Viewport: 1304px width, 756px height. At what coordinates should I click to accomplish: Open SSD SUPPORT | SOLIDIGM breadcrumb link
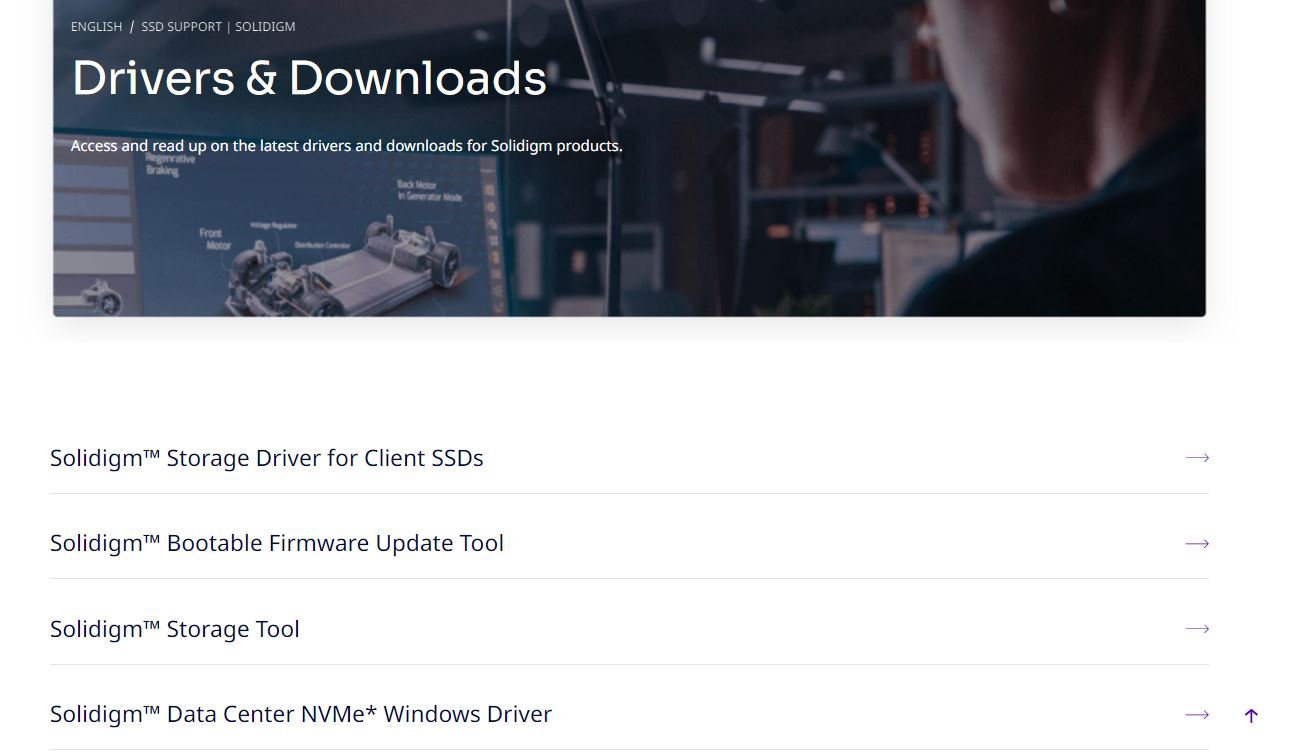coord(218,27)
